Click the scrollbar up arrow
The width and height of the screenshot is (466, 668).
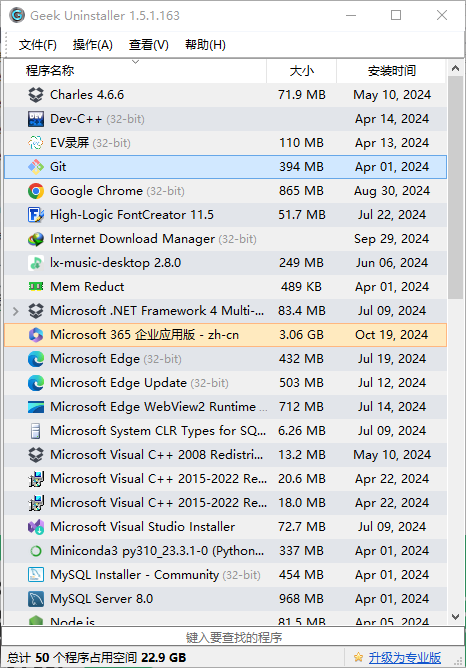pos(455,68)
